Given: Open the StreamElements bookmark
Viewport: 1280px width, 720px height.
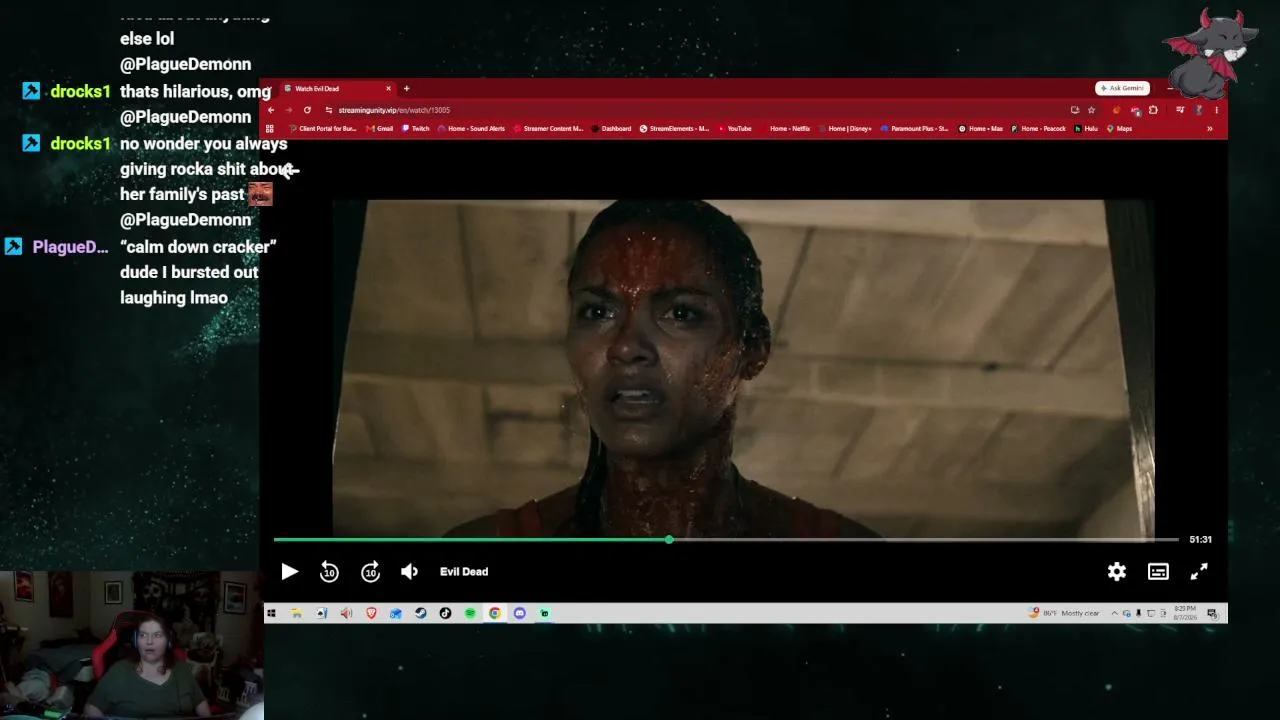Looking at the screenshot, I should (x=675, y=129).
